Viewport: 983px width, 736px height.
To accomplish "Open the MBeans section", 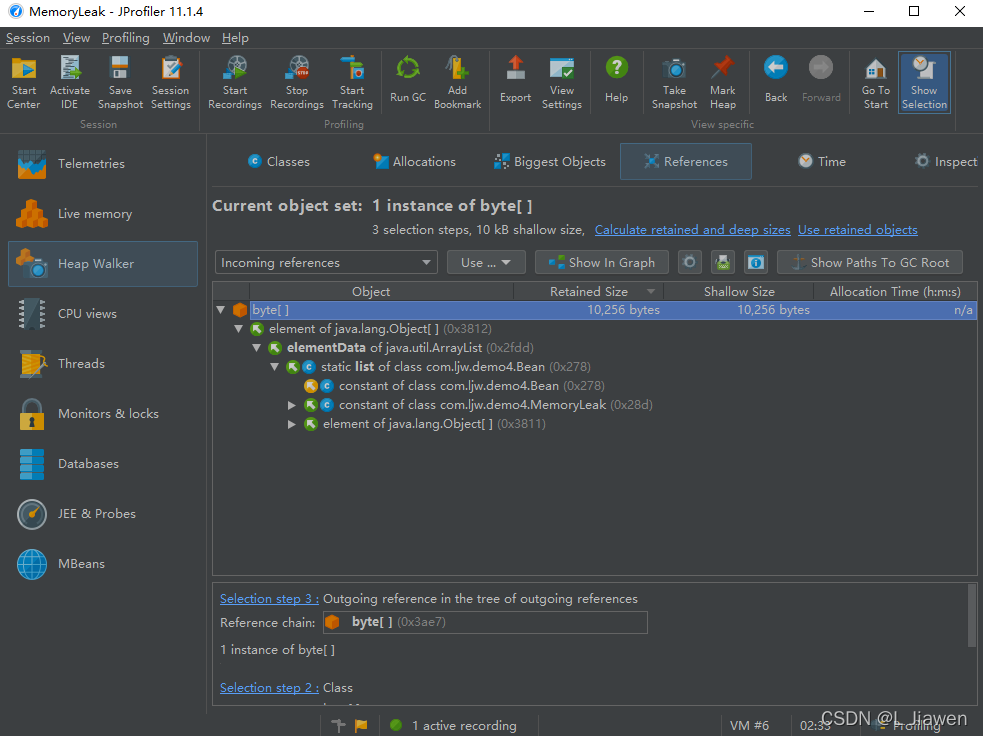I will coord(103,564).
